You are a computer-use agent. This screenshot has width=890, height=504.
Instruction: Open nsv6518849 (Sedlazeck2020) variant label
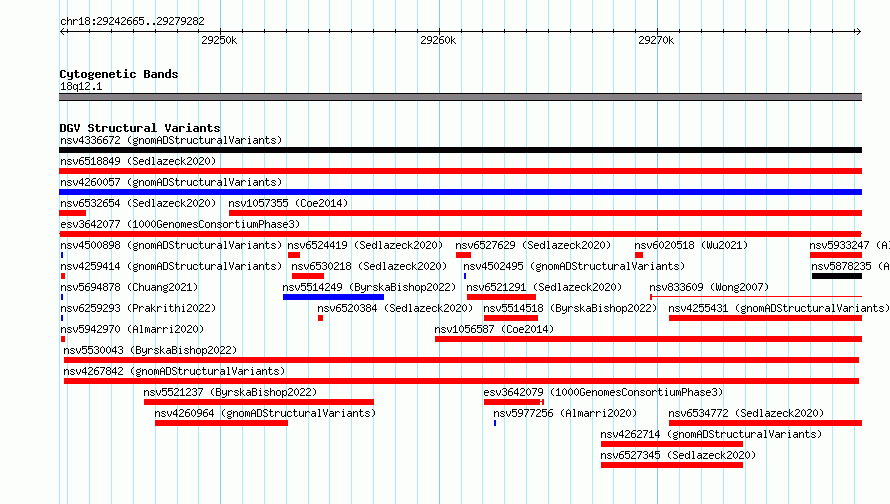[x=138, y=161]
